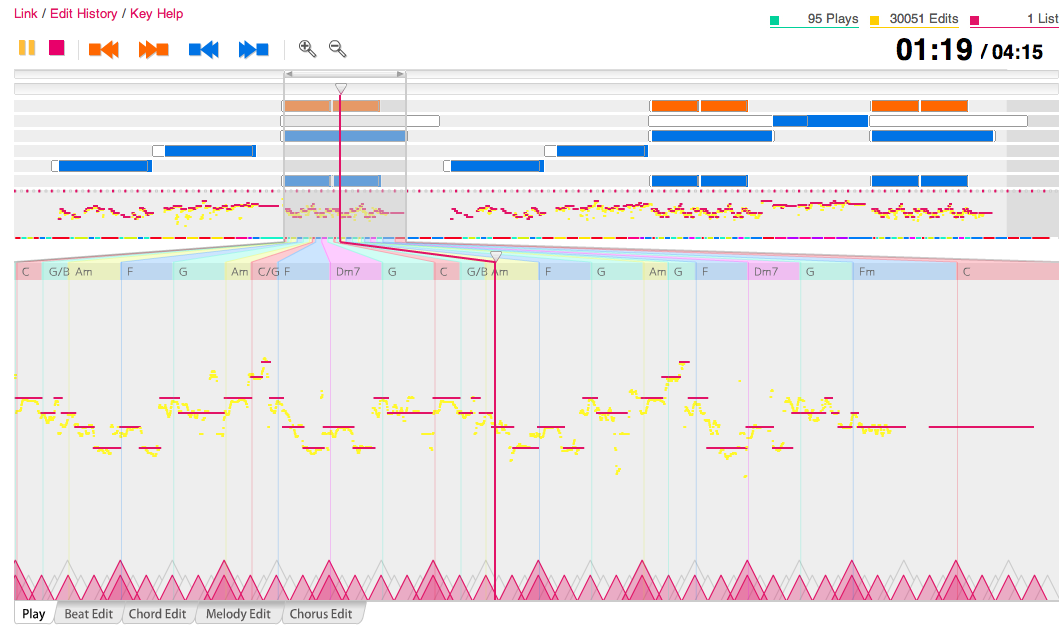Open Key Help

point(156,14)
